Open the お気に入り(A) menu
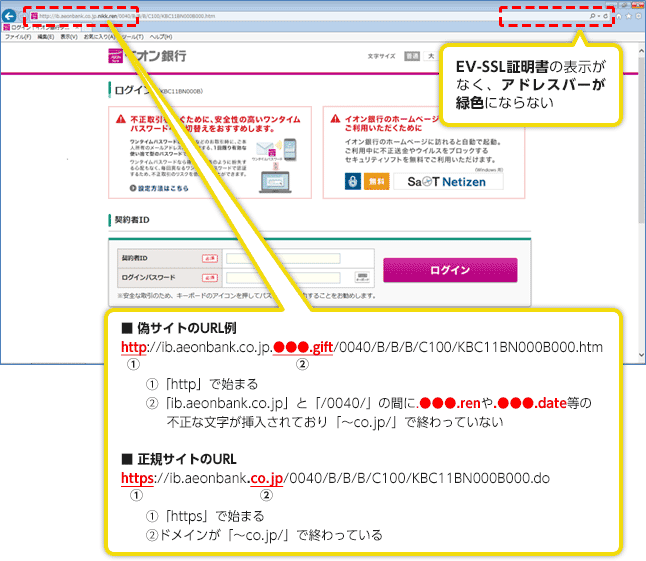The image size is (646, 561). pyautogui.click(x=99, y=37)
